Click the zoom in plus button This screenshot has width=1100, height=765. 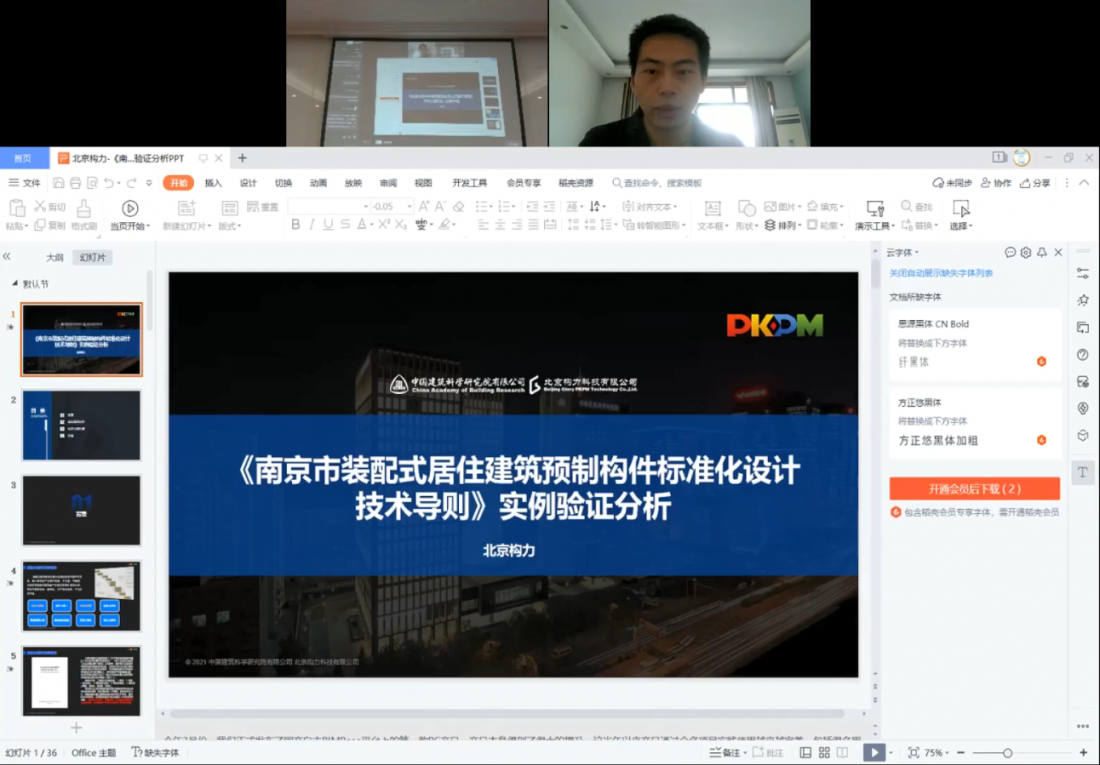1083,752
